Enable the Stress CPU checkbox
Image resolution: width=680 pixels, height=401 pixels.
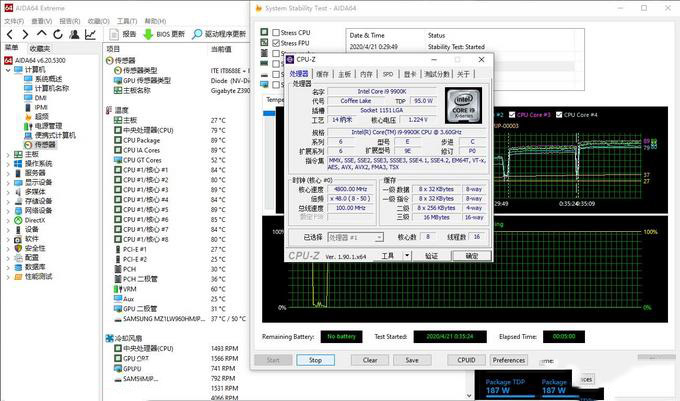point(276,33)
